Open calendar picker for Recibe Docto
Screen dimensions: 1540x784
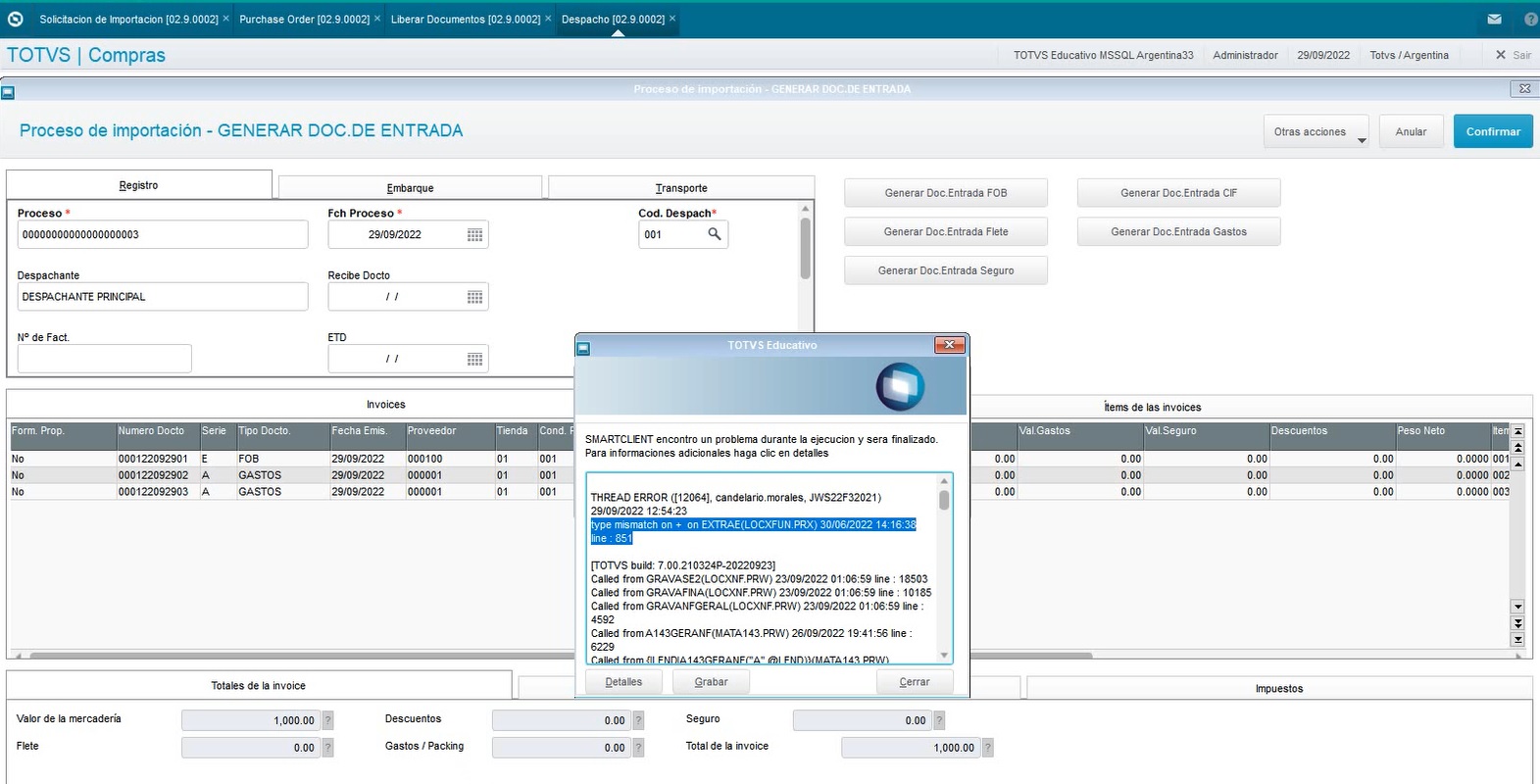474,297
